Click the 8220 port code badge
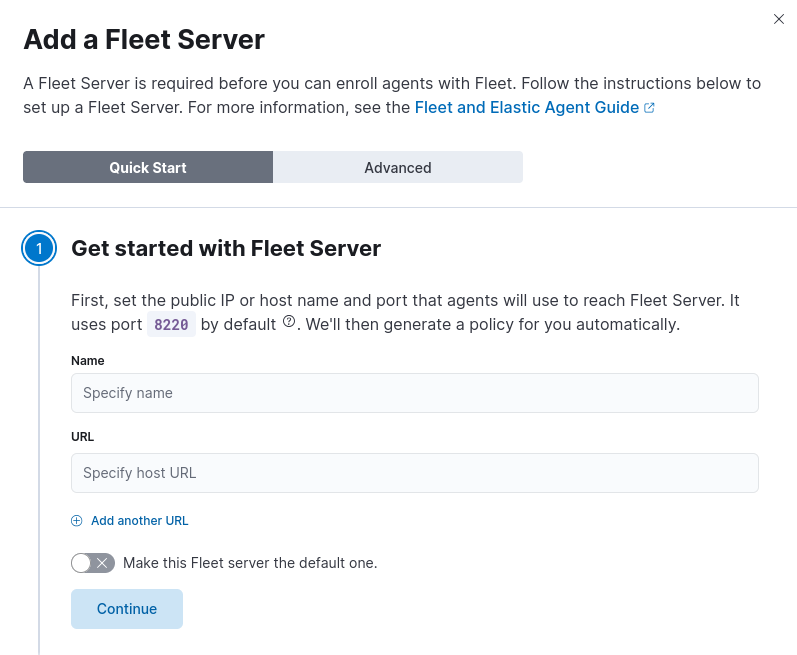The height and width of the screenshot is (655, 797). coord(171,324)
